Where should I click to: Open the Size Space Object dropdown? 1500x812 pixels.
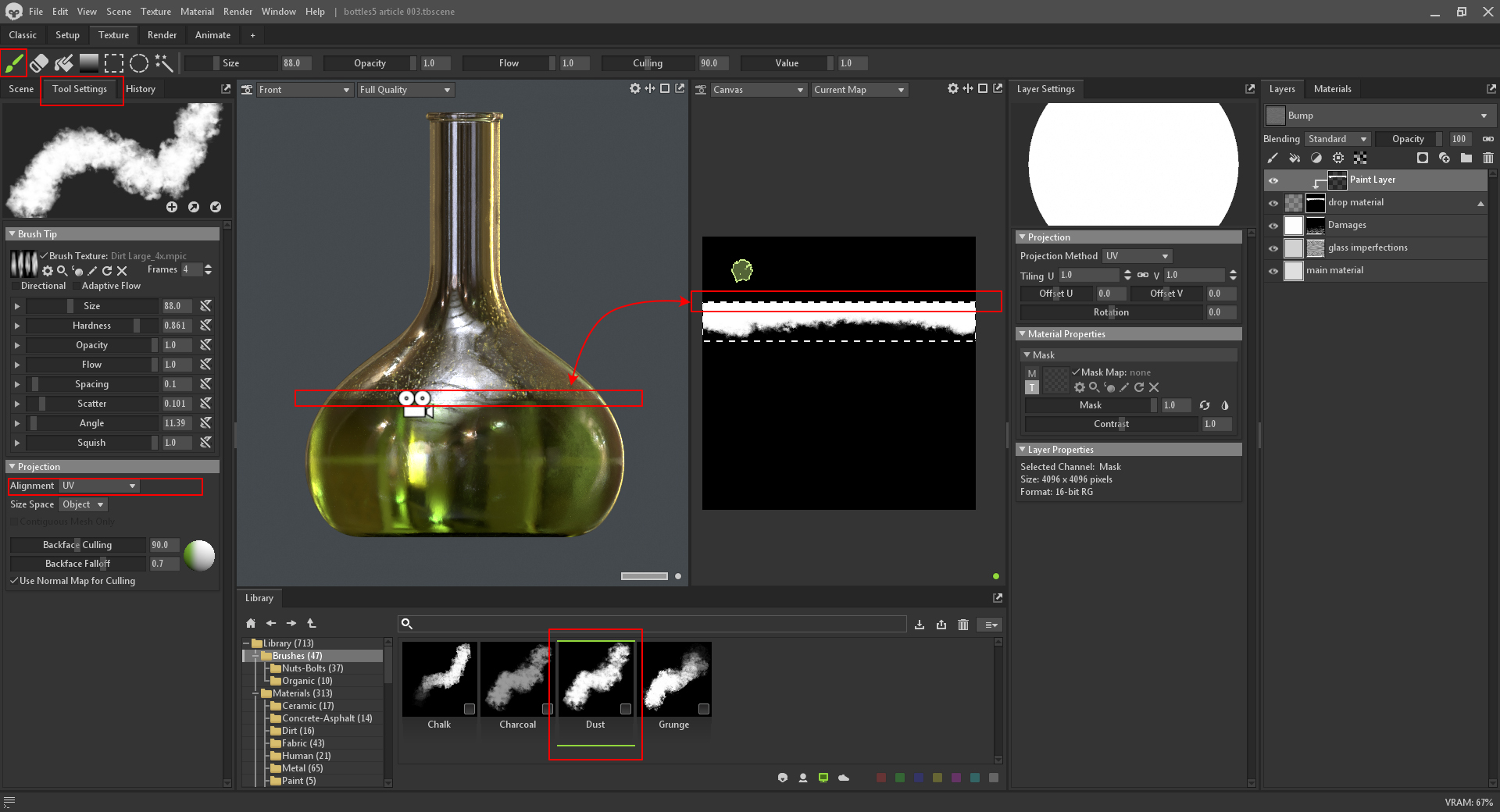[84, 504]
